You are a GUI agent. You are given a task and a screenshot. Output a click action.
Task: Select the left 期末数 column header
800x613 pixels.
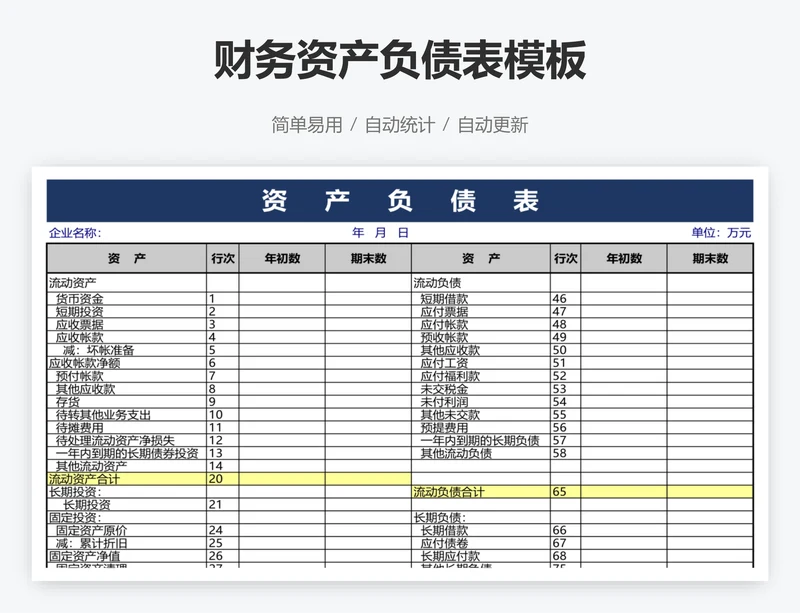pyautogui.click(x=368, y=259)
